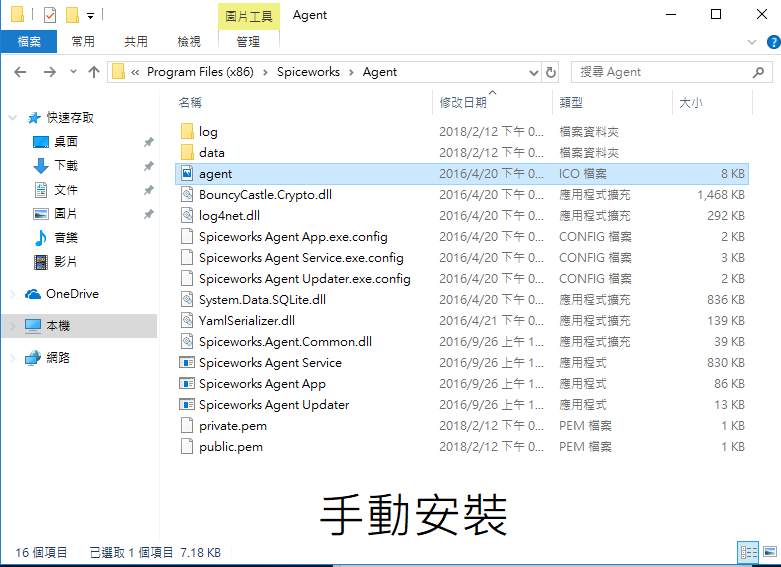Open 下載 in the navigation pane

[x=66, y=165]
